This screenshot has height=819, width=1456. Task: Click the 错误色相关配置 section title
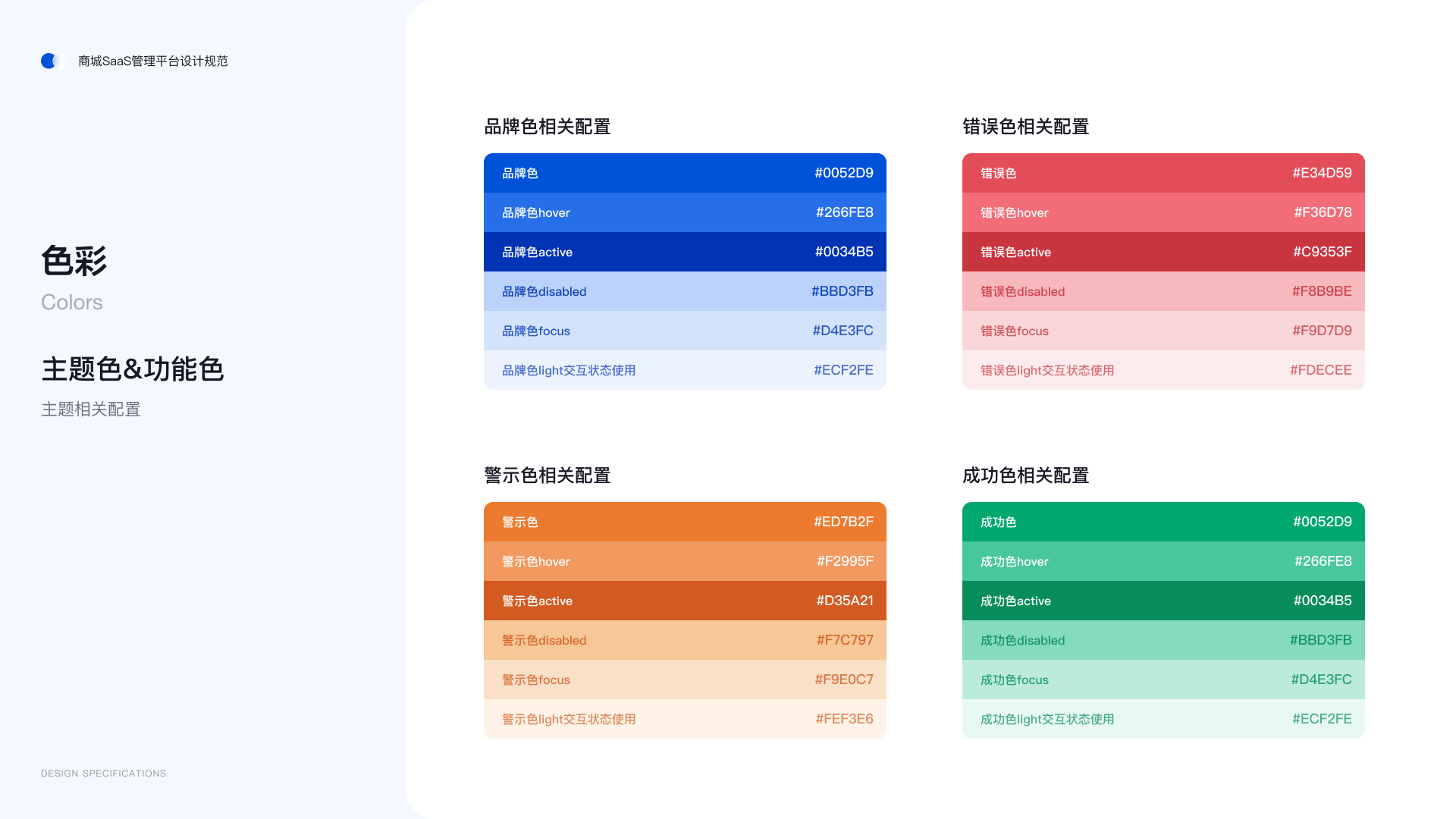1026,127
